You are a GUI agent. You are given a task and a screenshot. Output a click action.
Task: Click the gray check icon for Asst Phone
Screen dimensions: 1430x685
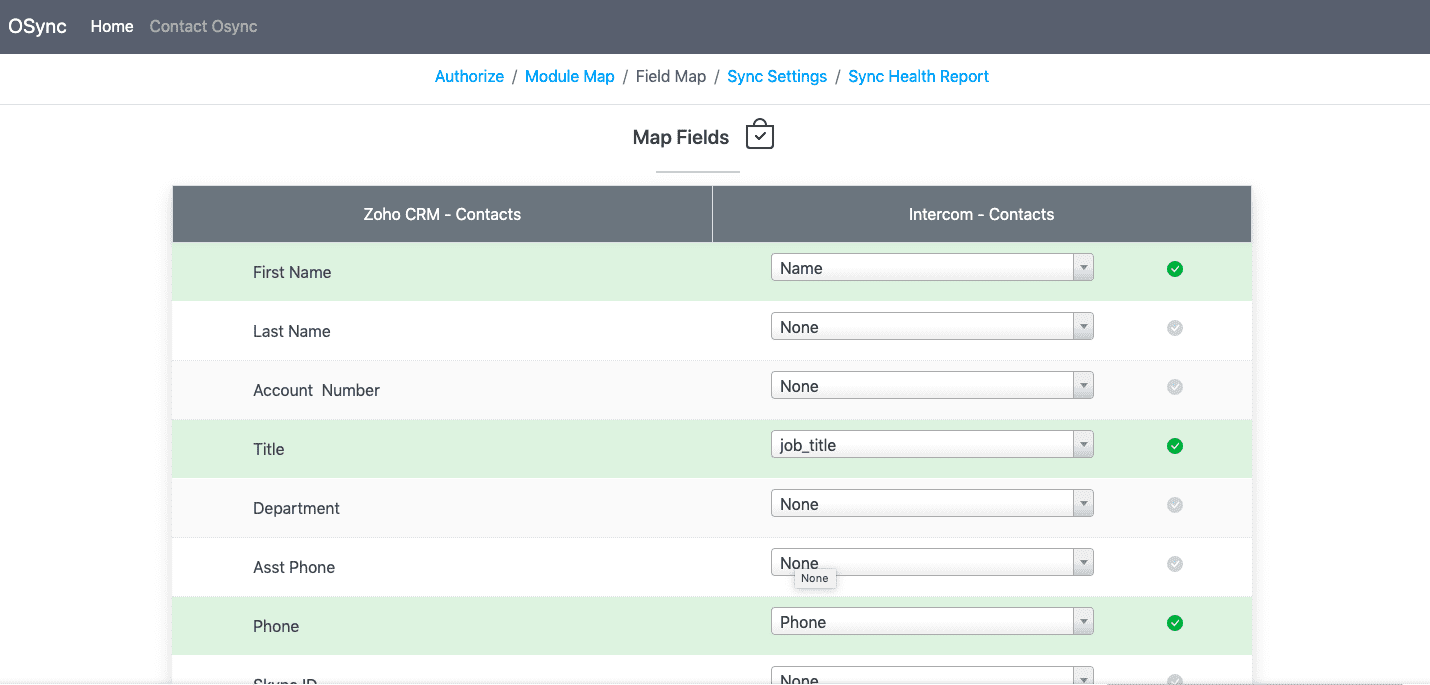point(1175,564)
